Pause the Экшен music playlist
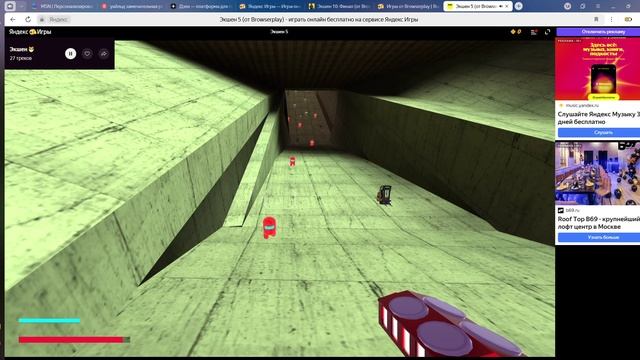 [x=70, y=53]
